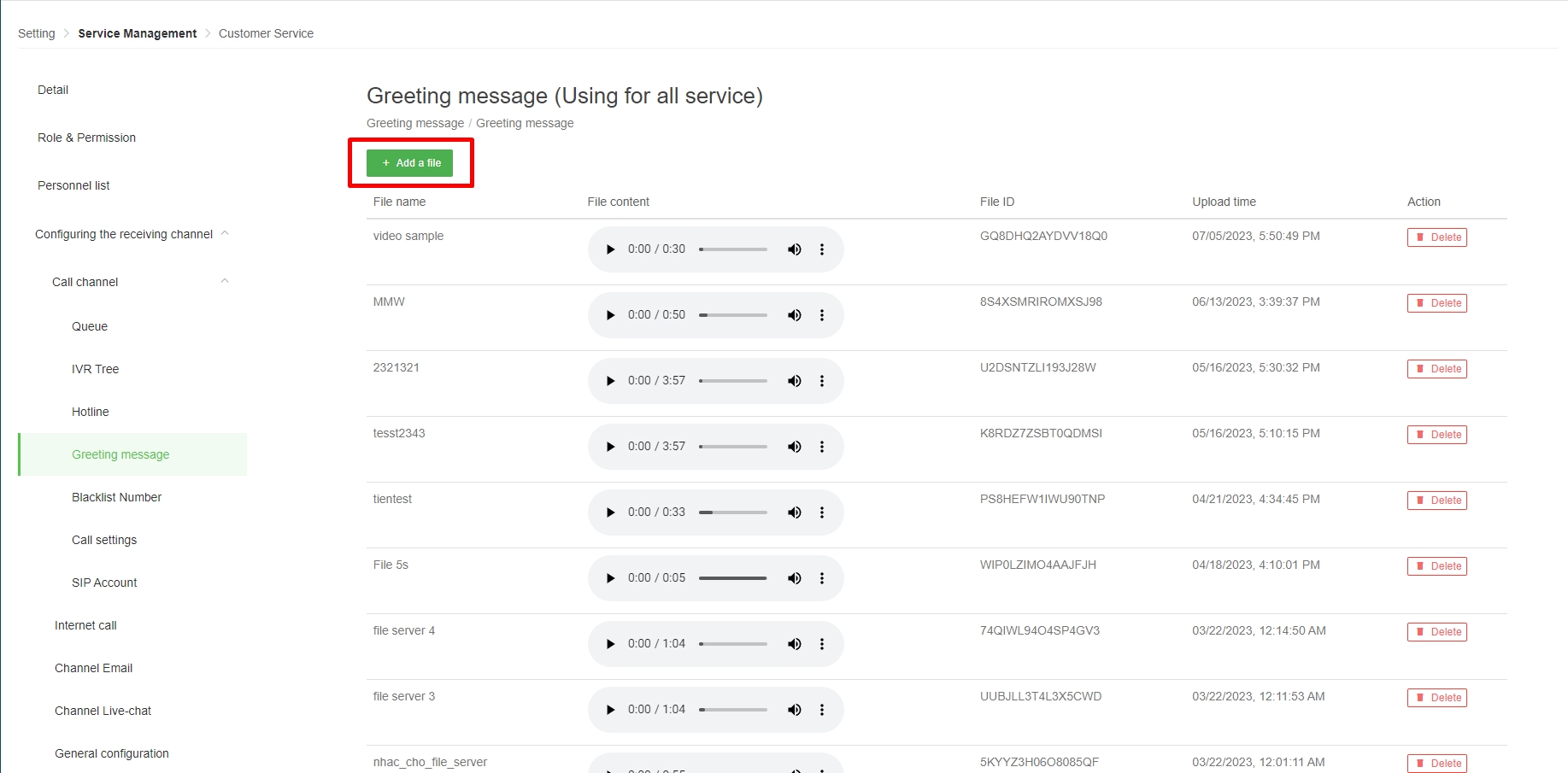Collapse the Call channel submenu
Screen dimensions: 1568x773
pyautogui.click(x=225, y=282)
